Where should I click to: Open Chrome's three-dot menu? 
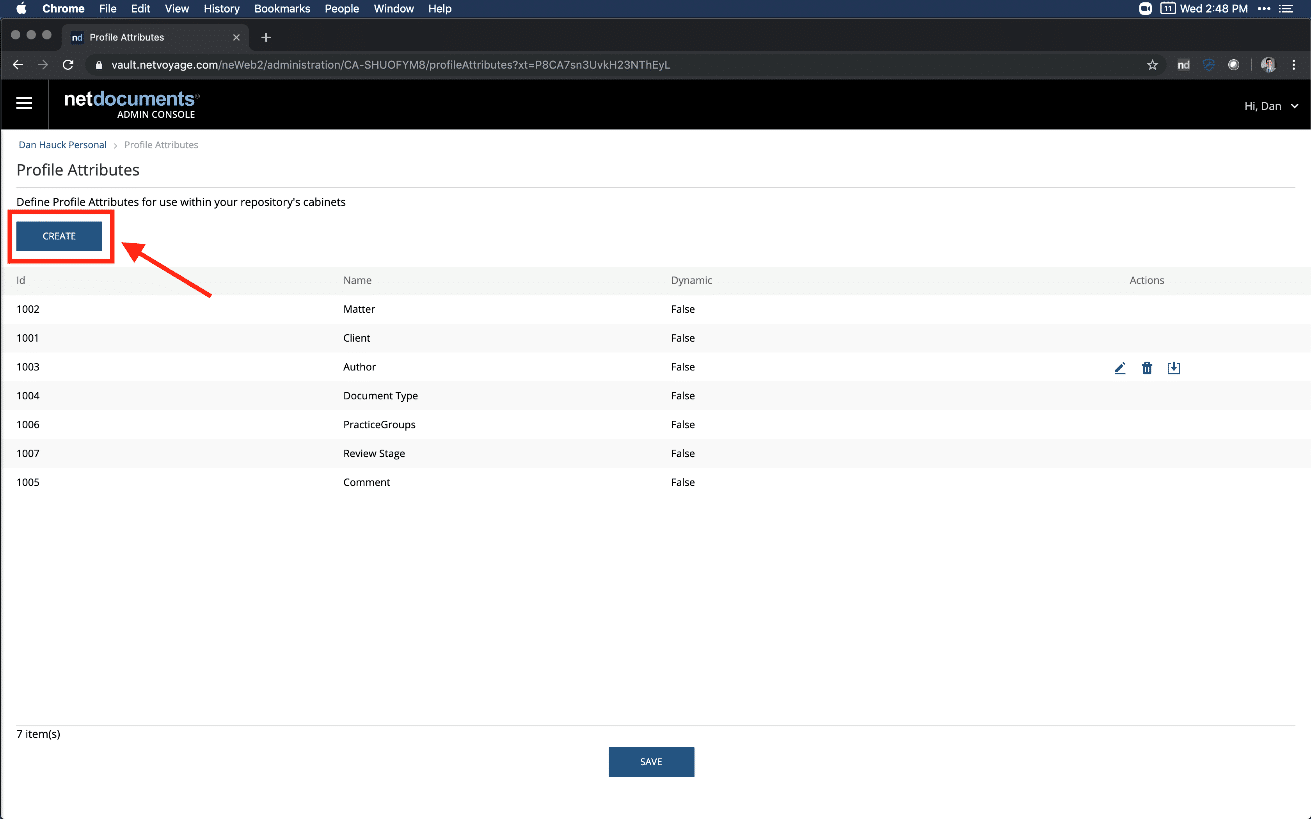click(1295, 65)
